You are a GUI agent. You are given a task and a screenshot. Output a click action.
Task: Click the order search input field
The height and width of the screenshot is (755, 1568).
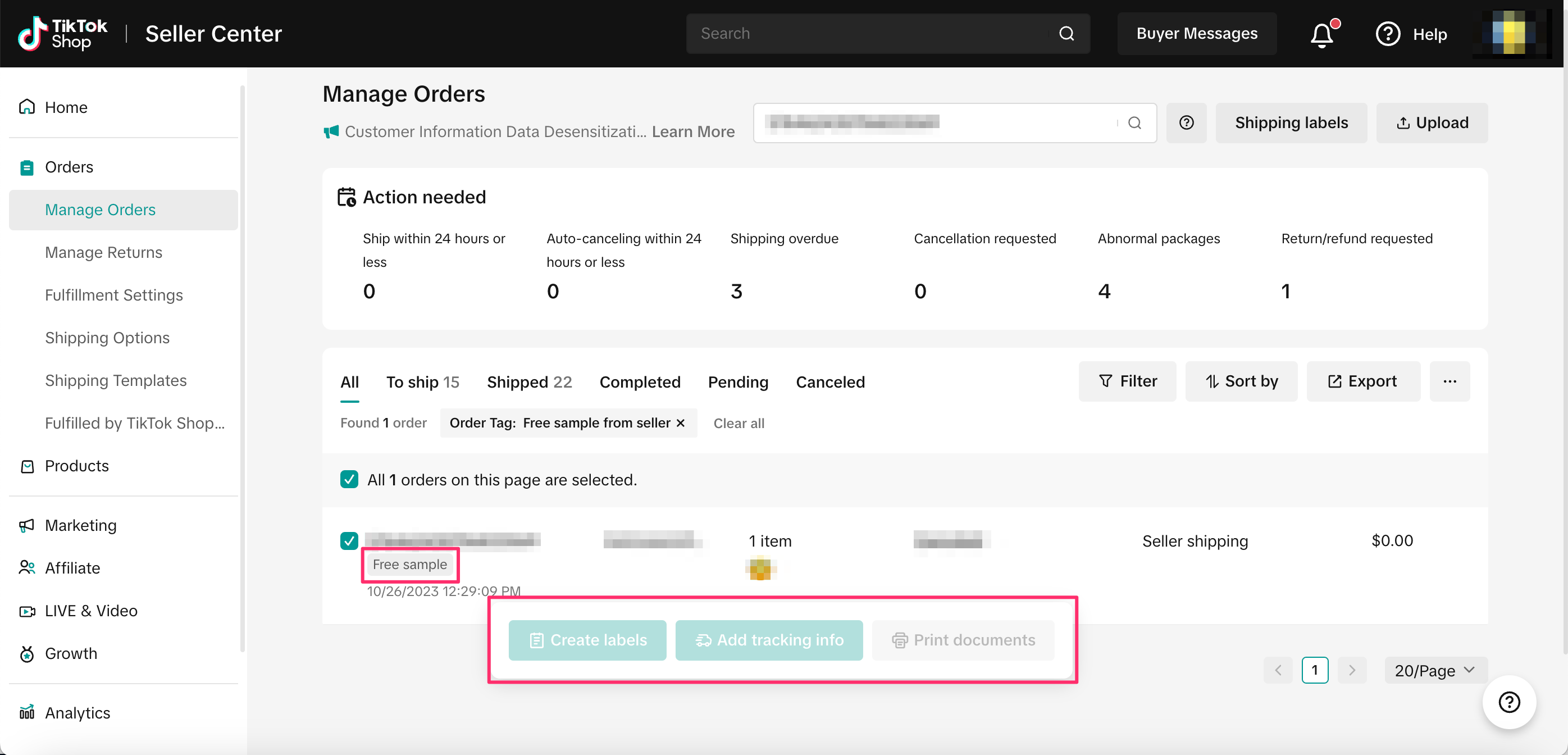pyautogui.click(x=937, y=123)
